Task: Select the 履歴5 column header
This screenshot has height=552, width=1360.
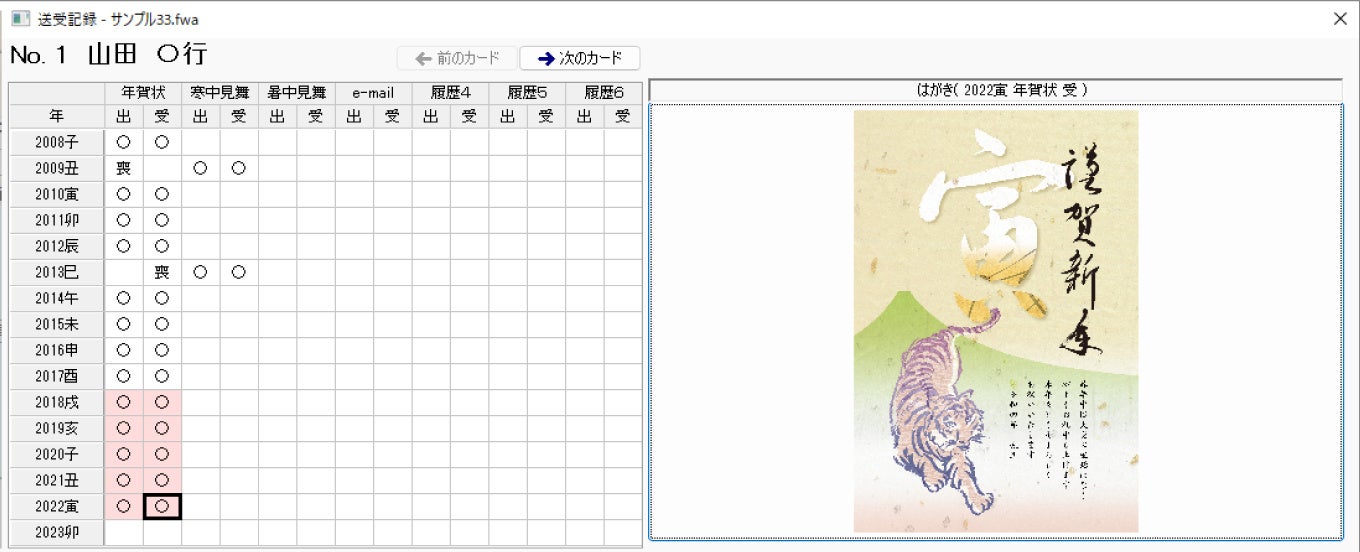Action: tap(527, 92)
